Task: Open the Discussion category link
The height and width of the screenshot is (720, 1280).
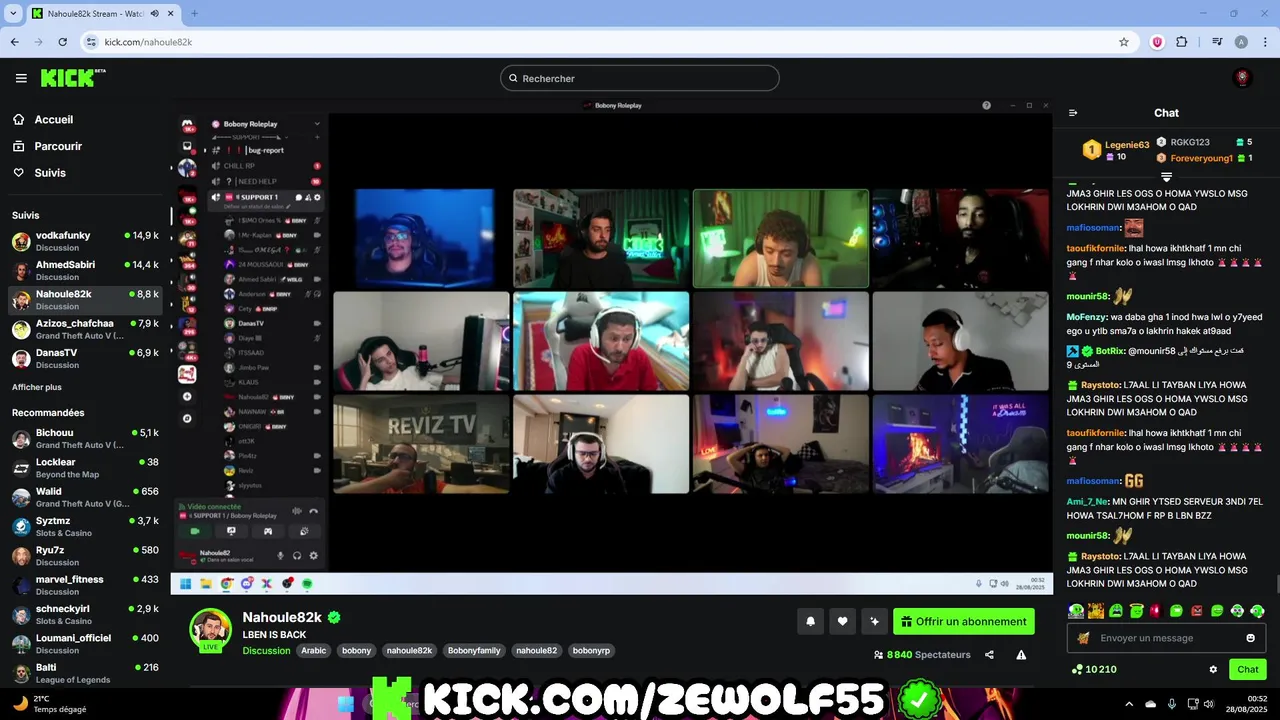Action: [266, 650]
